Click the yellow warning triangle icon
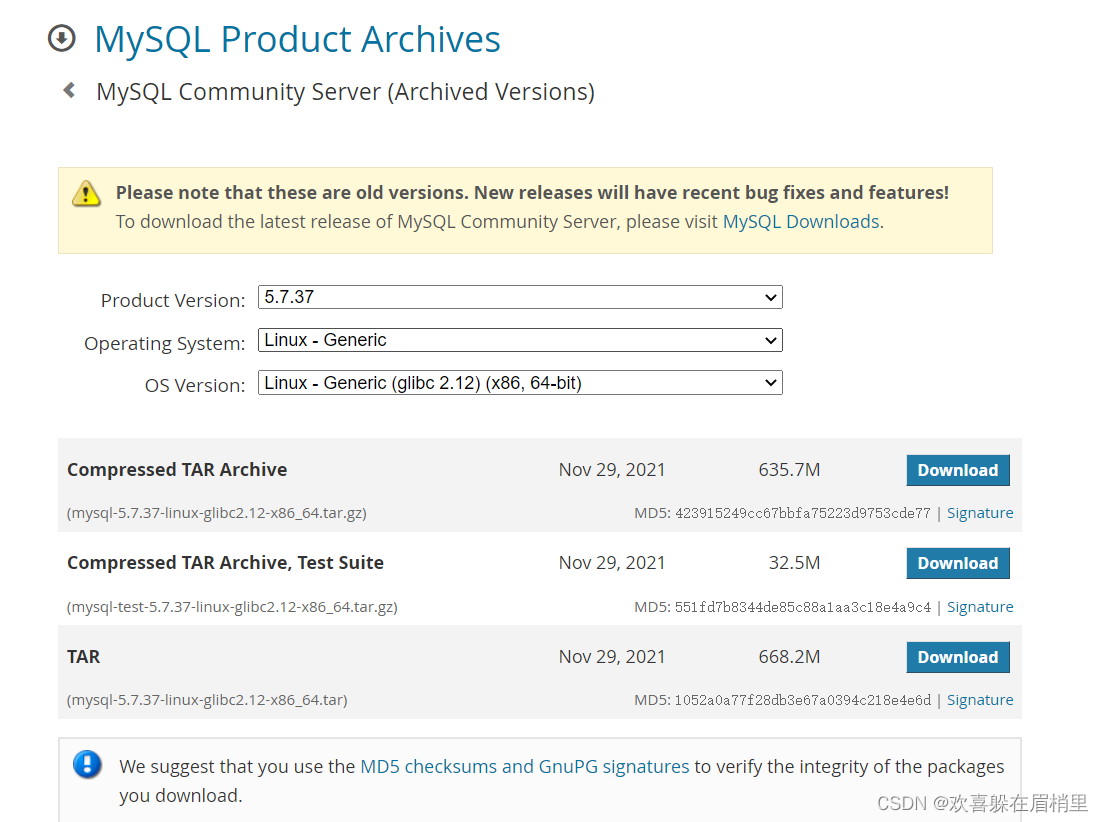Viewport: 1104px width, 822px height. [x=87, y=193]
